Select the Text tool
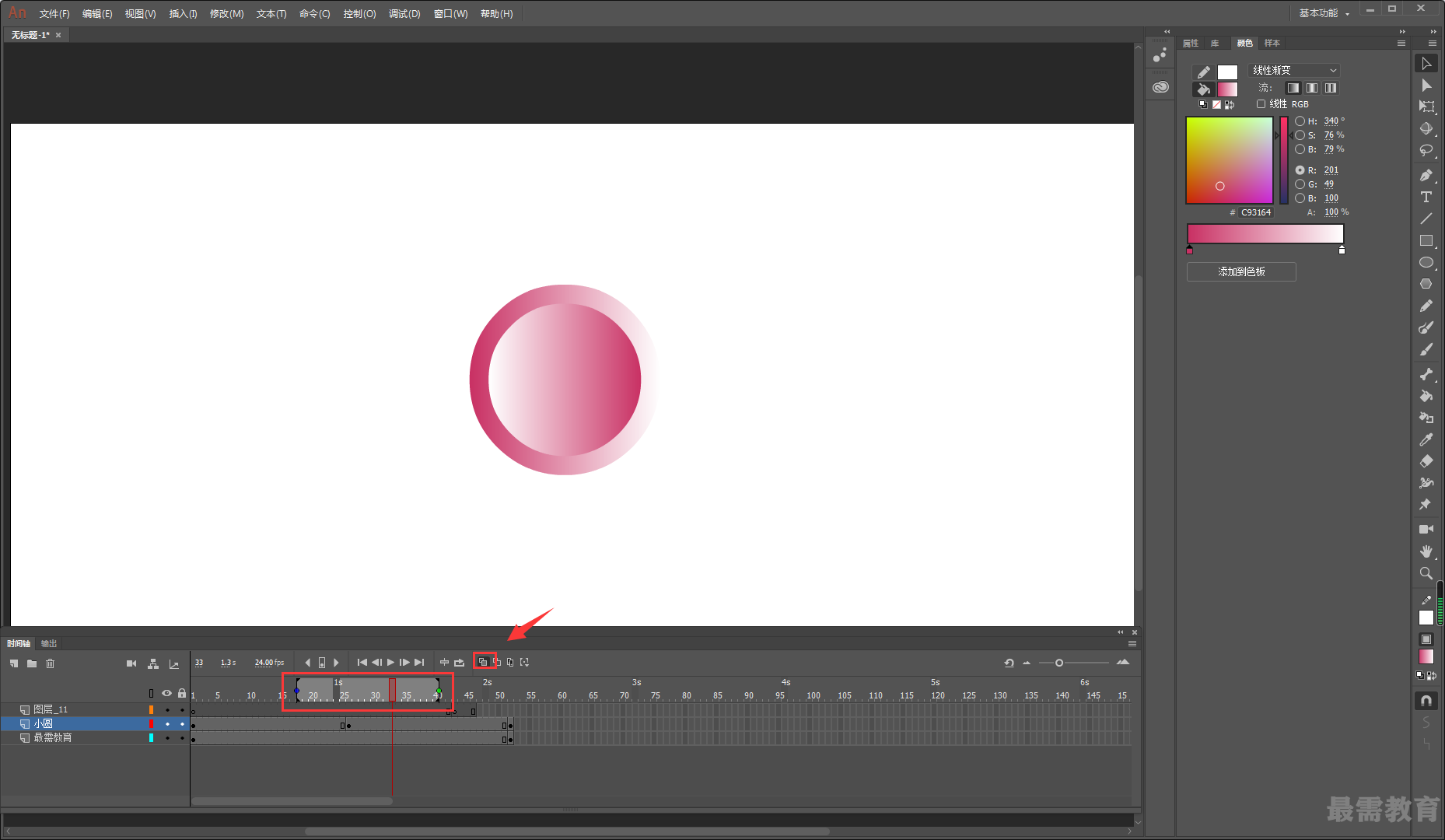 click(x=1426, y=197)
